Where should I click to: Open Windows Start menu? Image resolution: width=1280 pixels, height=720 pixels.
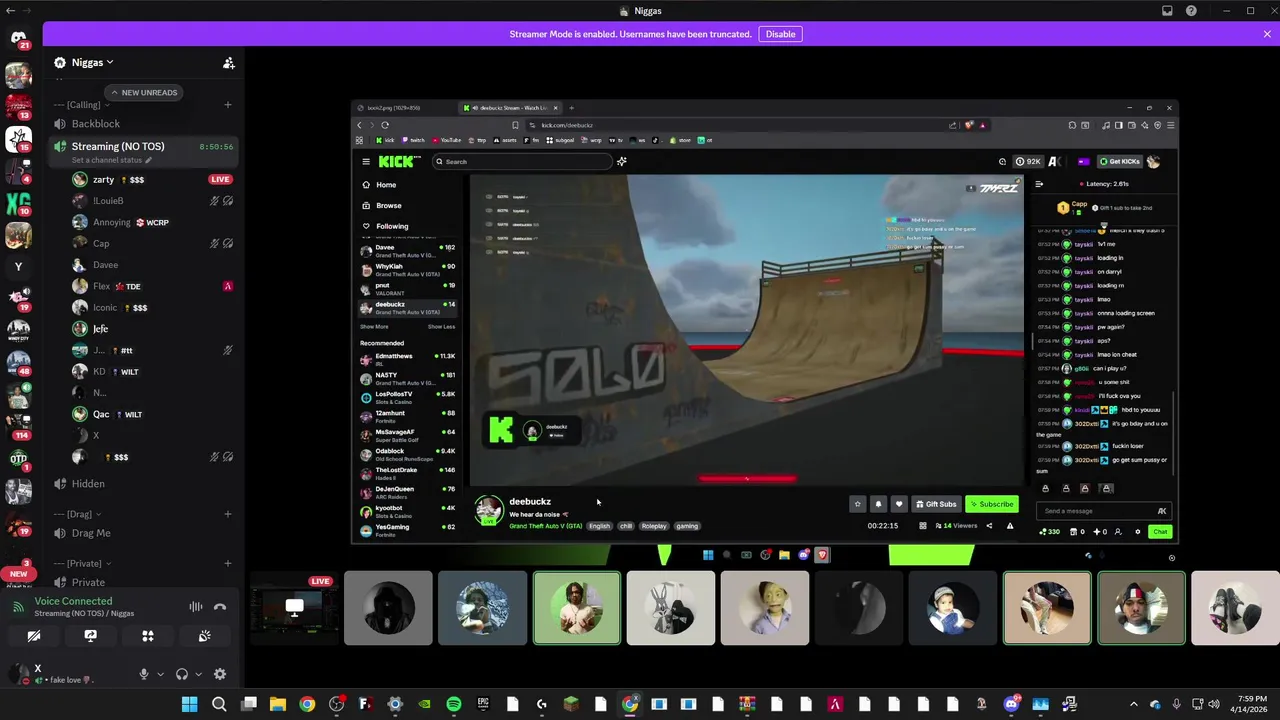[x=189, y=704]
